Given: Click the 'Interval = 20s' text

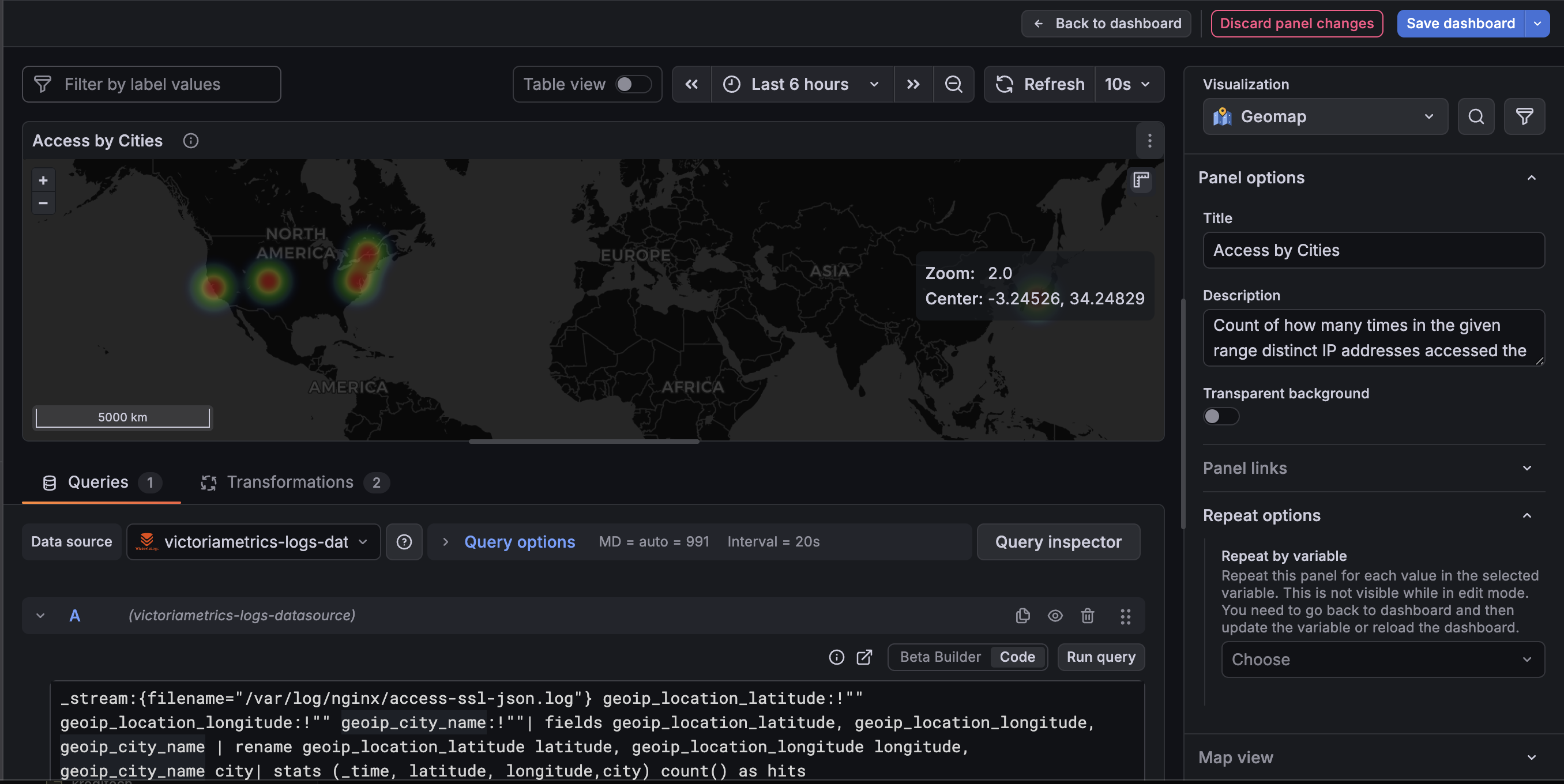Looking at the screenshot, I should tap(773, 542).
